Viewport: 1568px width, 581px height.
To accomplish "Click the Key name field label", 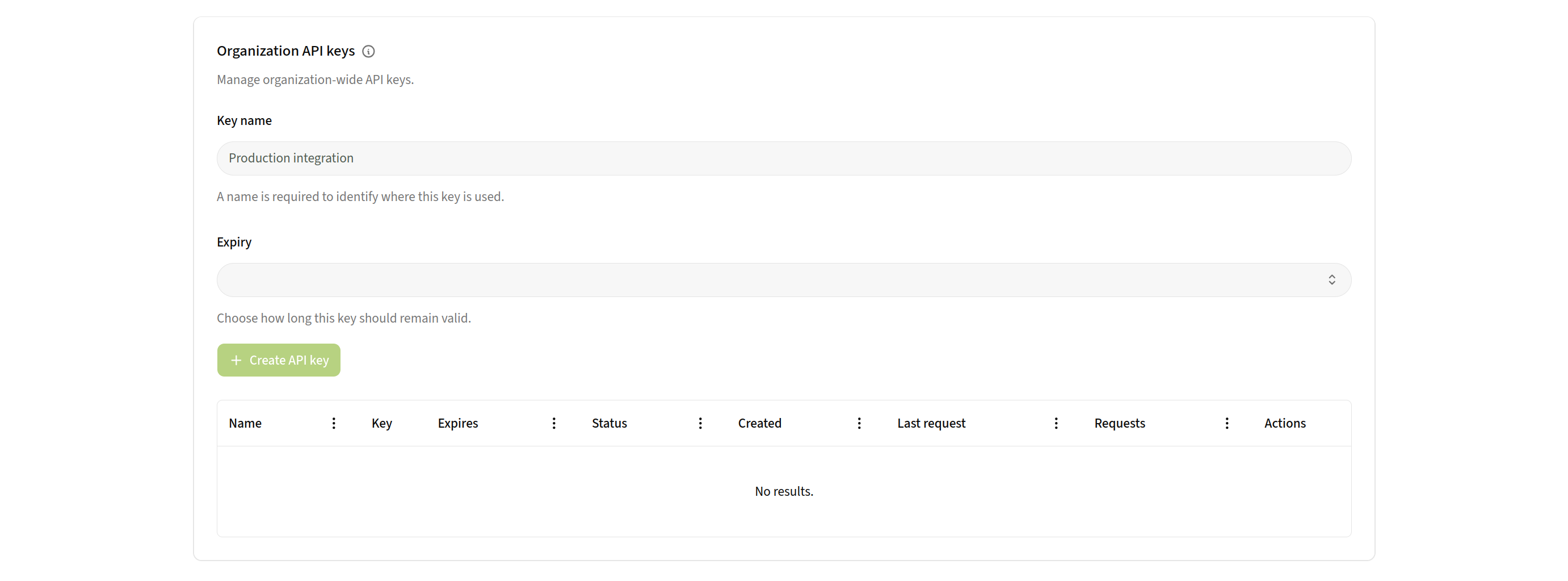I will tap(244, 120).
